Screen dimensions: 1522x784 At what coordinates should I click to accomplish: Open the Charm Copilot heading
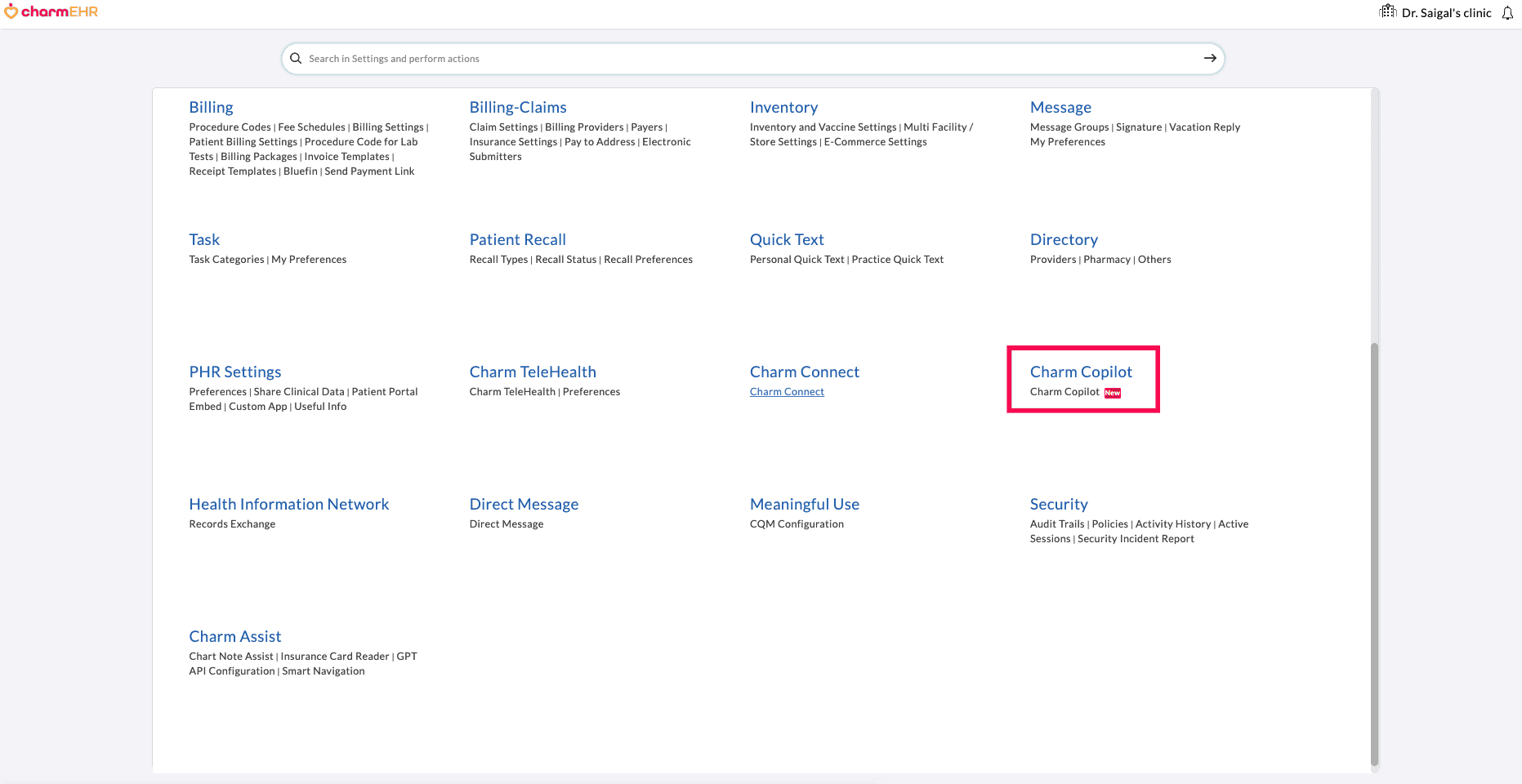1081,372
